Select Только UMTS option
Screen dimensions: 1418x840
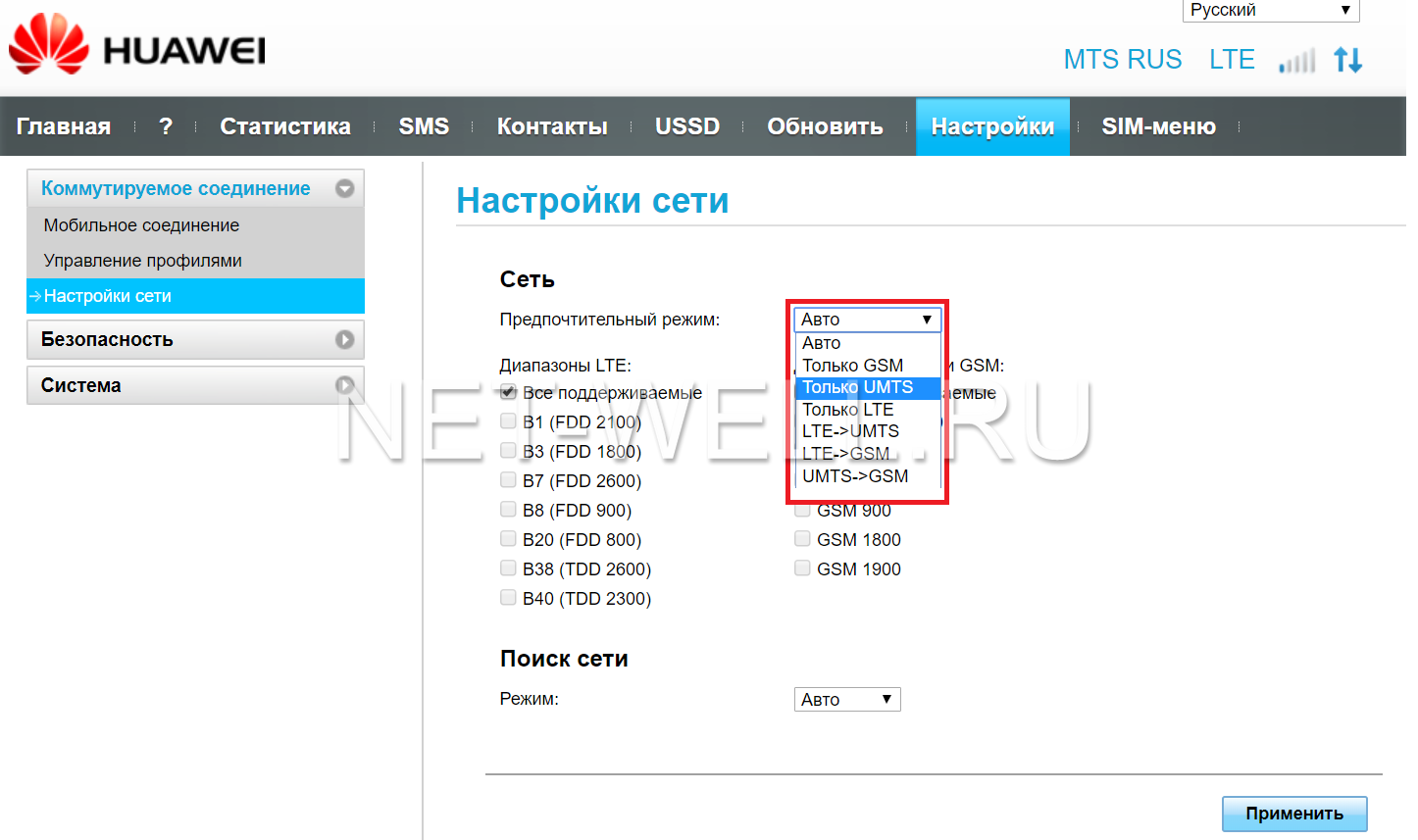pyautogui.click(x=867, y=387)
